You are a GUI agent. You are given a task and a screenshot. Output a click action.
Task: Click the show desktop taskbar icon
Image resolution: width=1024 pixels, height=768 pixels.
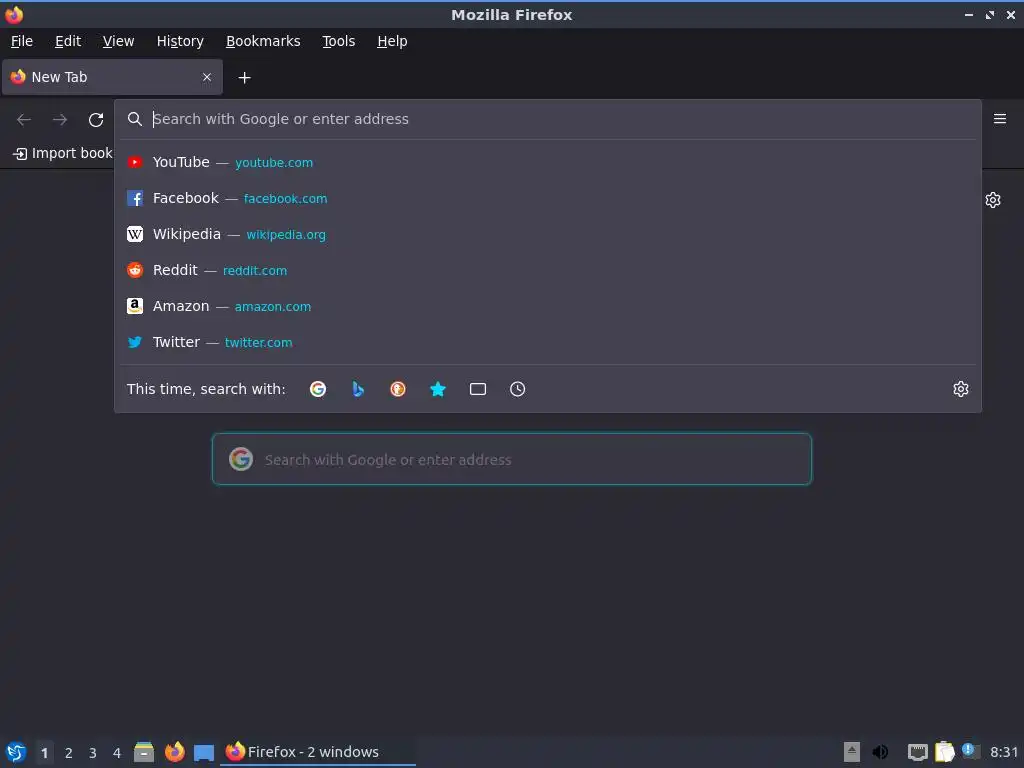[204, 753]
